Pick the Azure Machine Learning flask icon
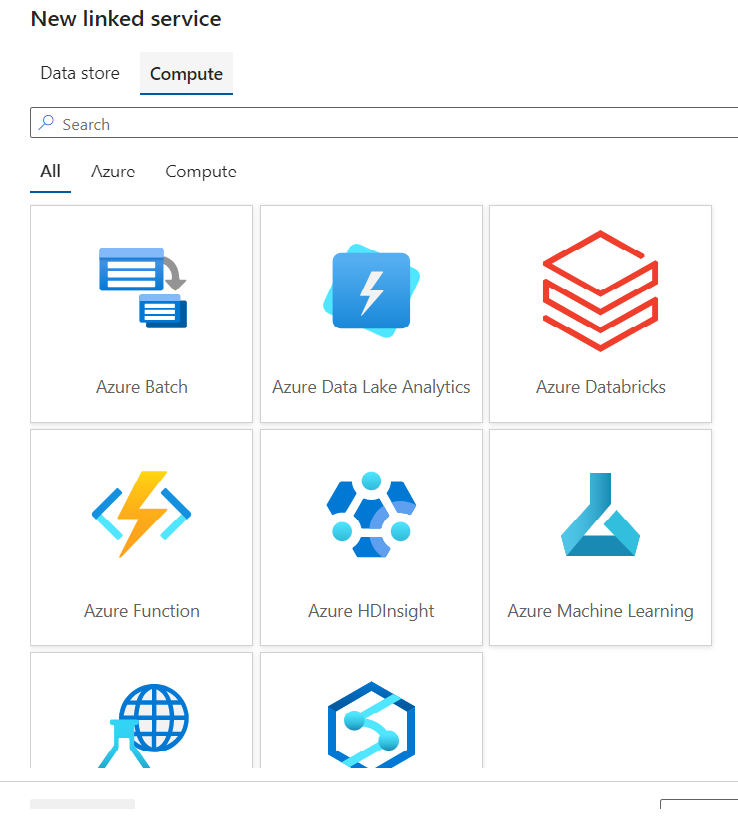The image size is (738, 830). click(x=600, y=514)
